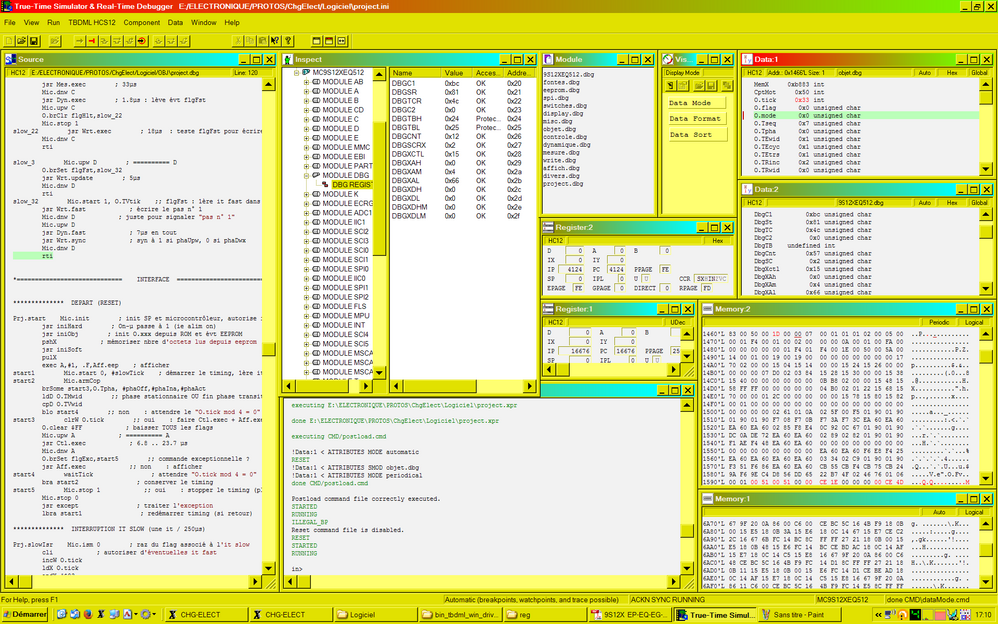
Task: Click the Data Sort button
Action: tap(698, 134)
